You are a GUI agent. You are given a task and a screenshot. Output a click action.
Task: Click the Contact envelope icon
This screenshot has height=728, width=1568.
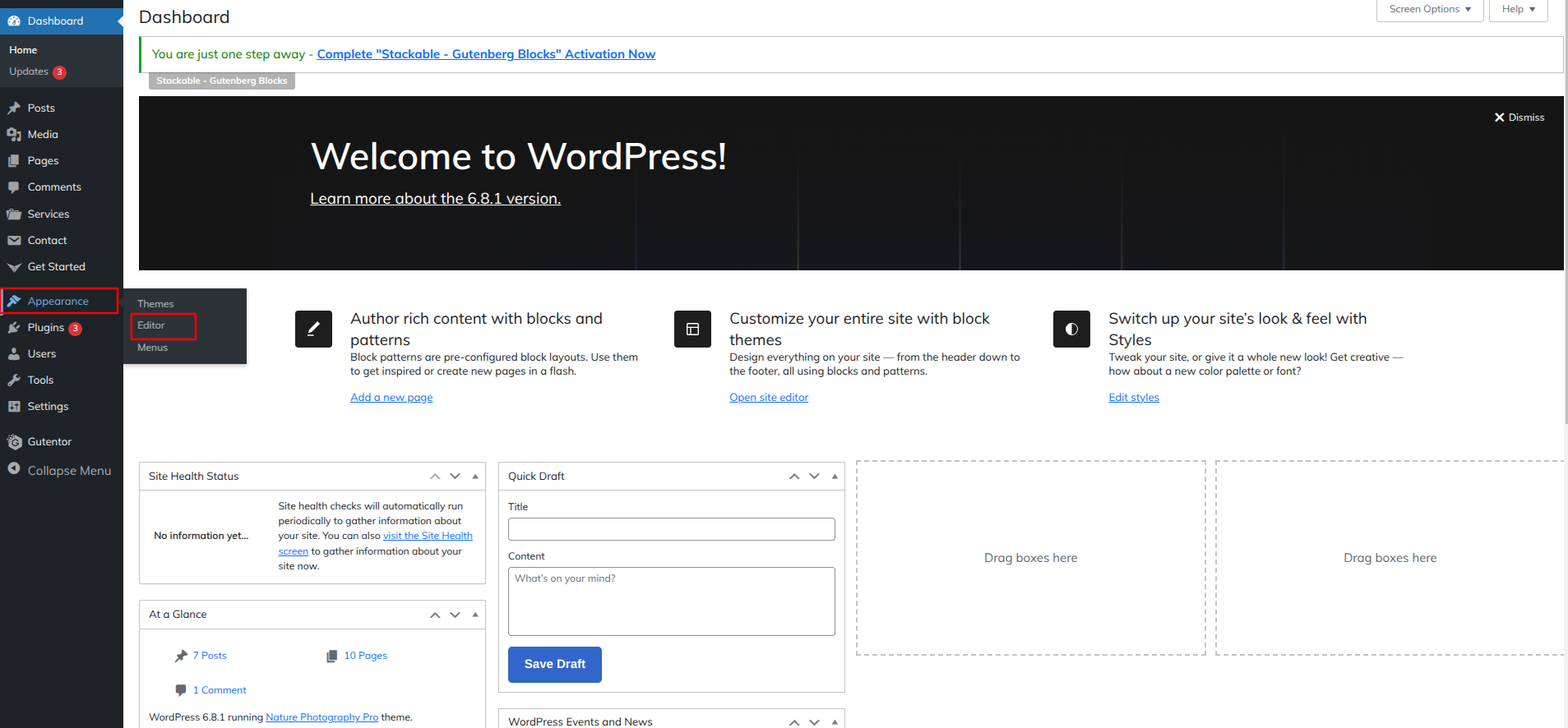tap(14, 240)
